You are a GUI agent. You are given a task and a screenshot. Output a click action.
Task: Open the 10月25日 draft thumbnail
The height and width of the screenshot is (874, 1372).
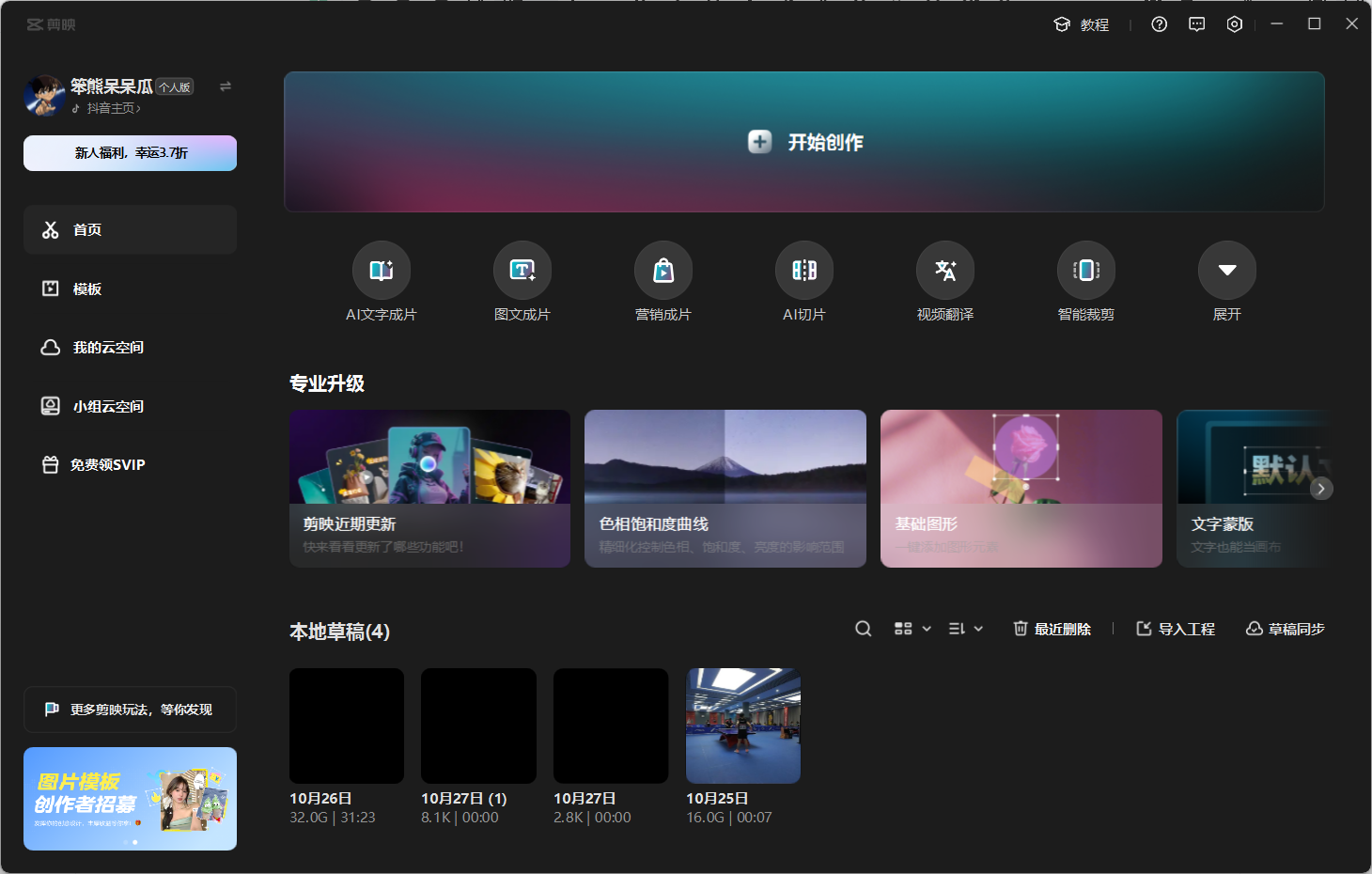click(742, 726)
